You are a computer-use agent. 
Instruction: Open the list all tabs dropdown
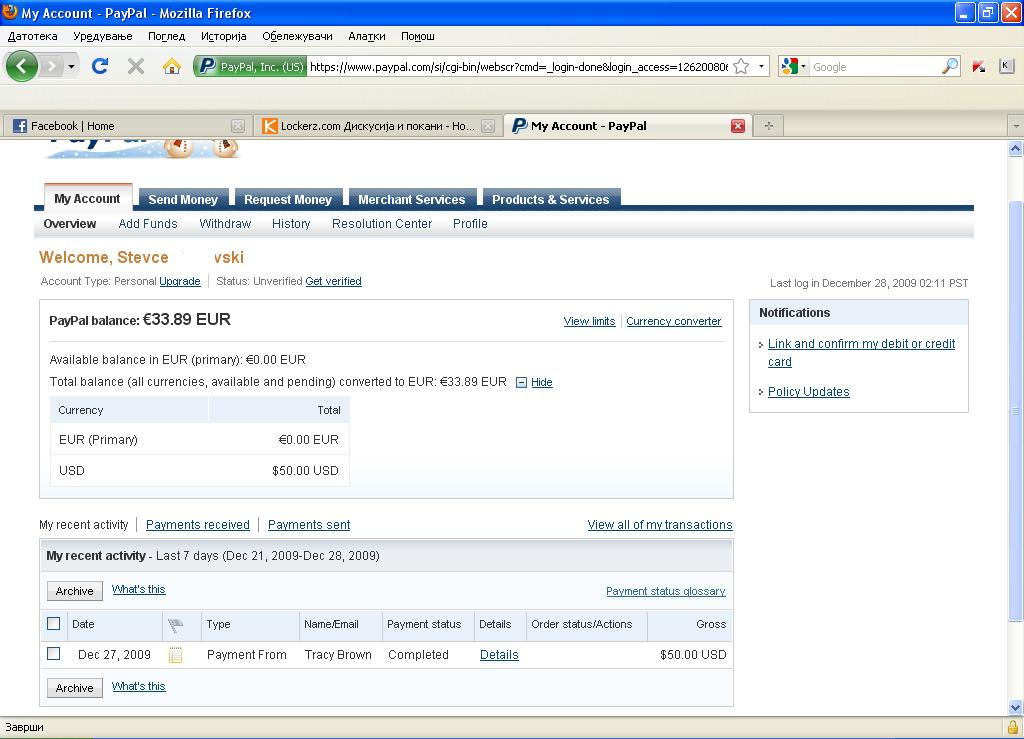pos(1015,126)
